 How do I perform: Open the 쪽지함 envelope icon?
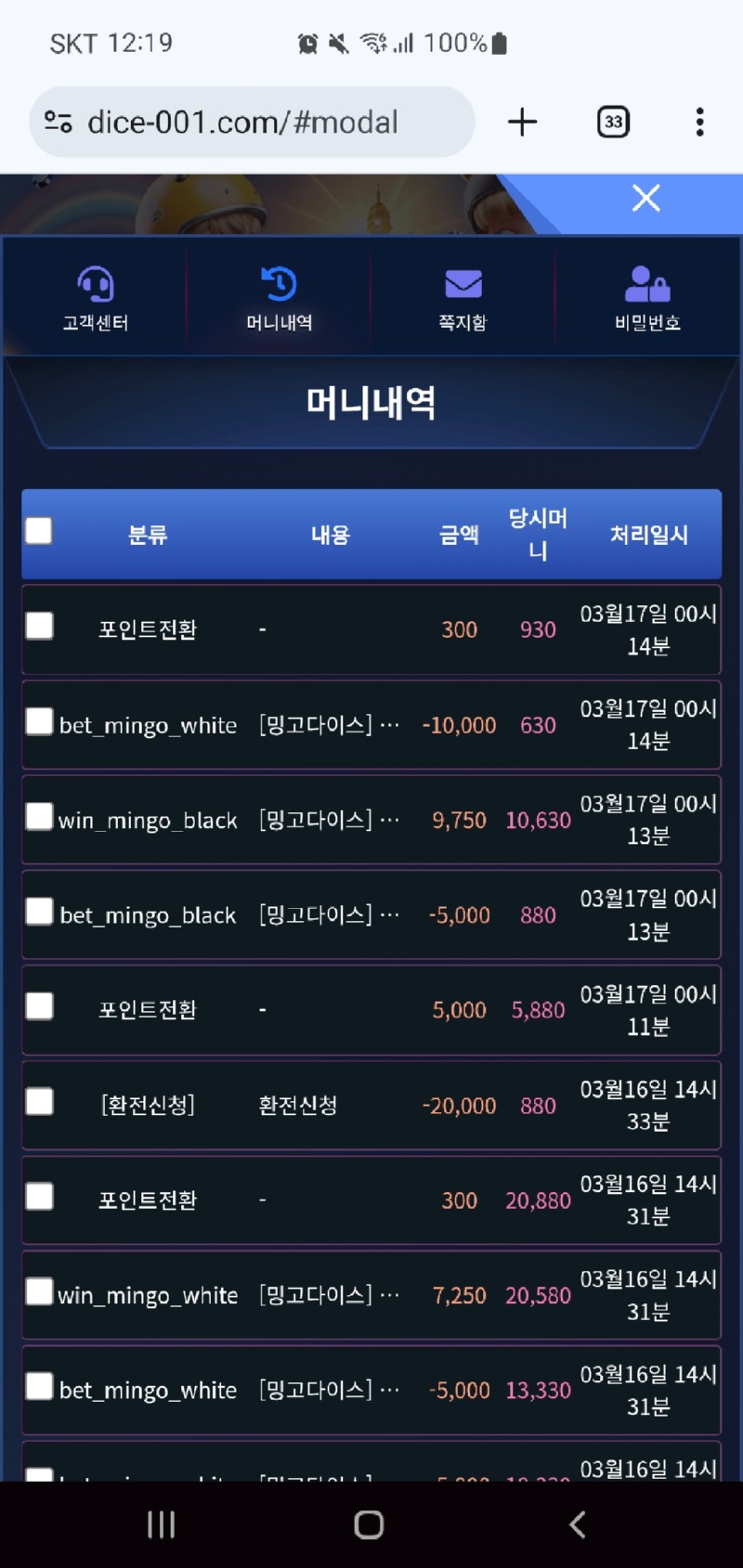463,285
